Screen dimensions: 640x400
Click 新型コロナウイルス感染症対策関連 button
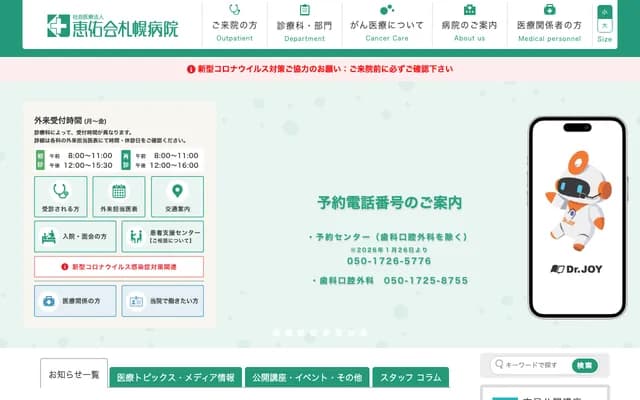coord(119,267)
